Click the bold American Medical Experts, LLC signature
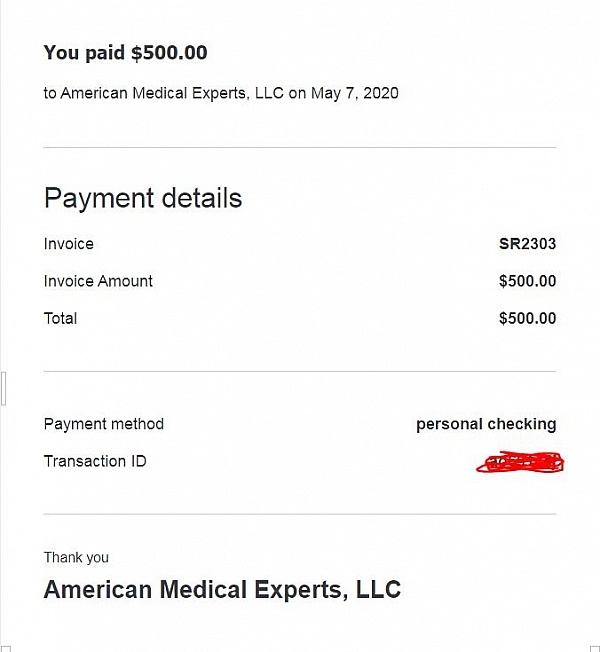The image size is (600, 652). [x=222, y=589]
